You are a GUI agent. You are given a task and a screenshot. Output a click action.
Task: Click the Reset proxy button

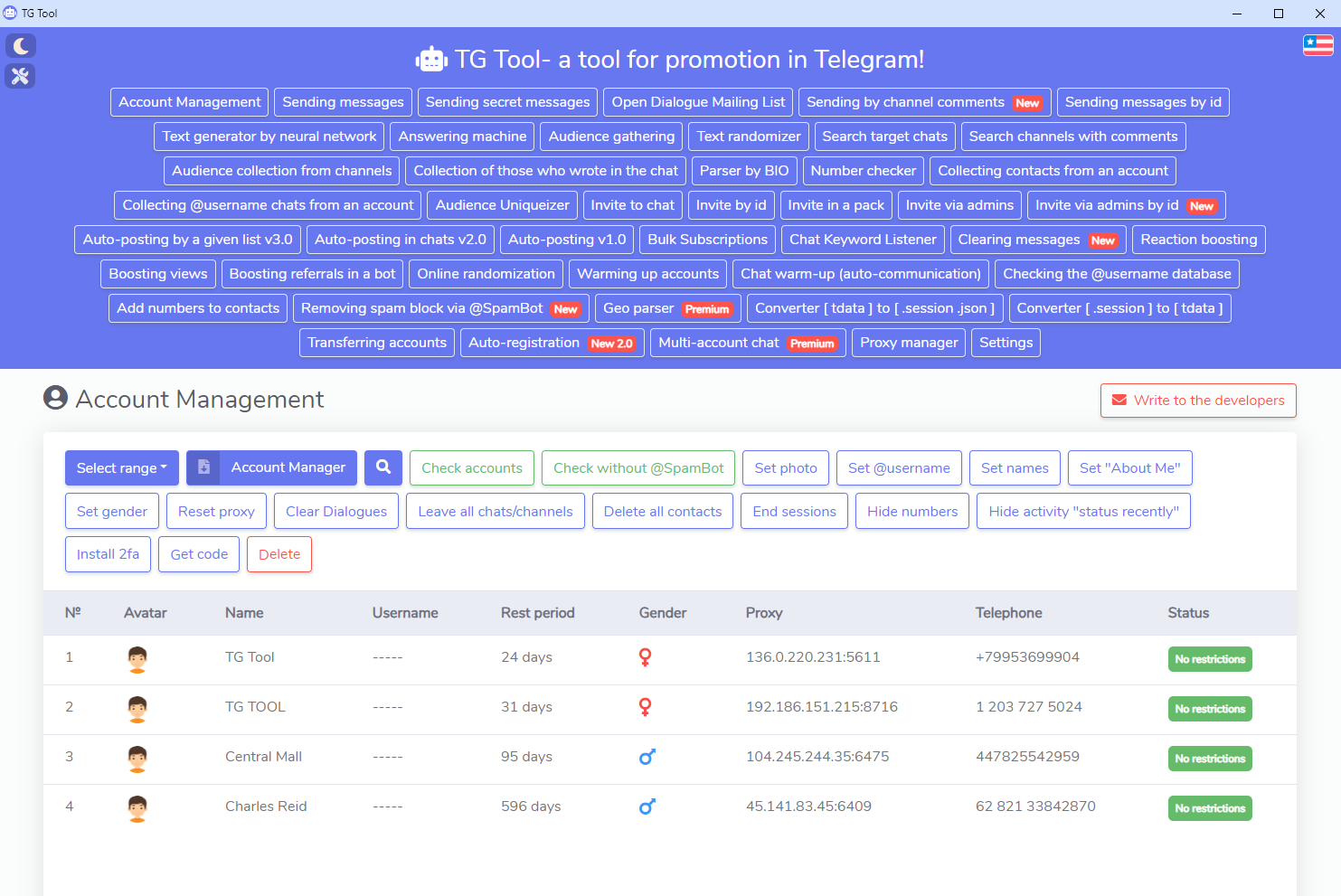coord(216,511)
